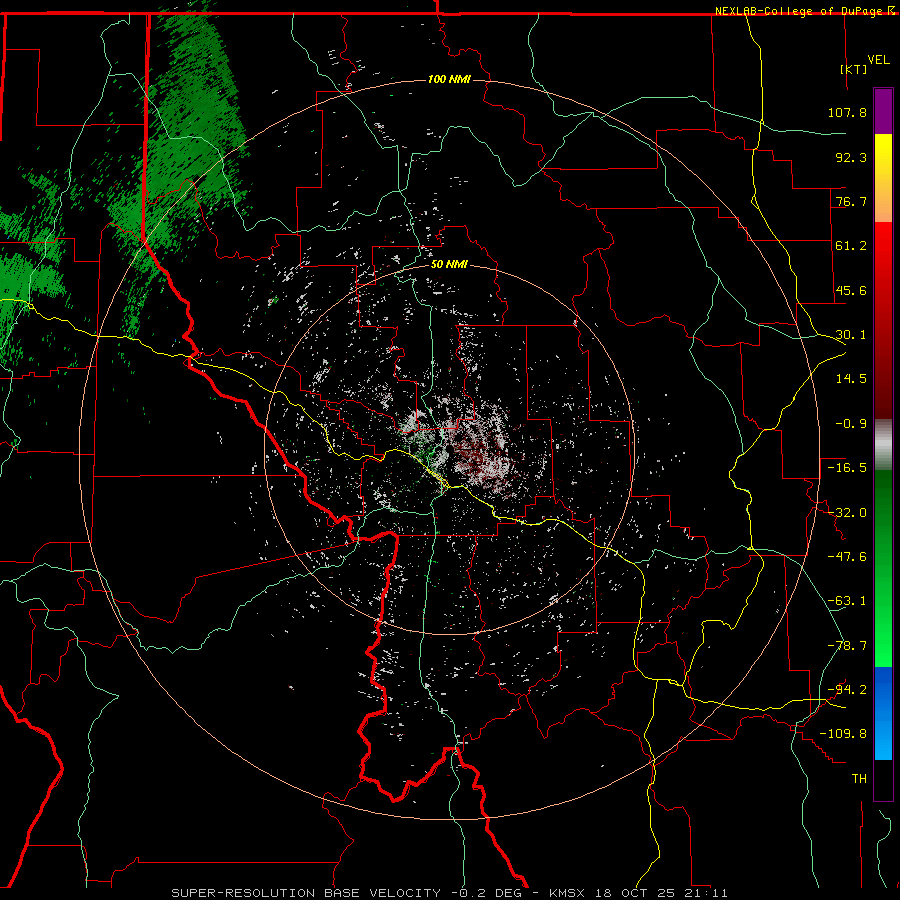
Task: Click the VEL legend title
Action: pos(878,60)
